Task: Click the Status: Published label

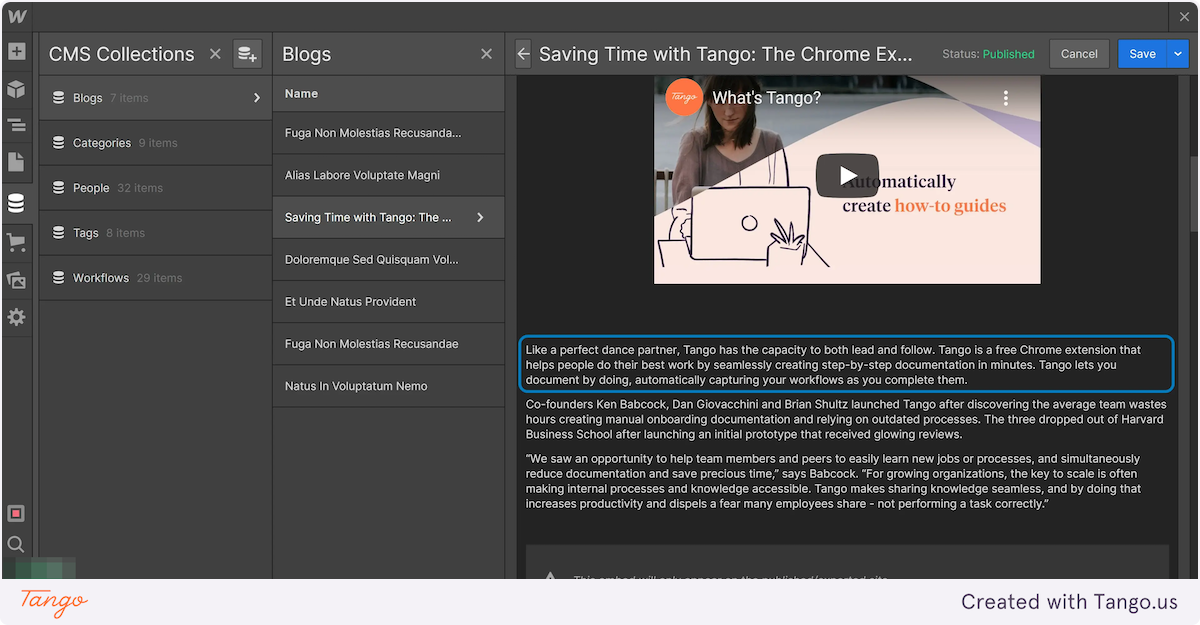Action: pos(988,54)
